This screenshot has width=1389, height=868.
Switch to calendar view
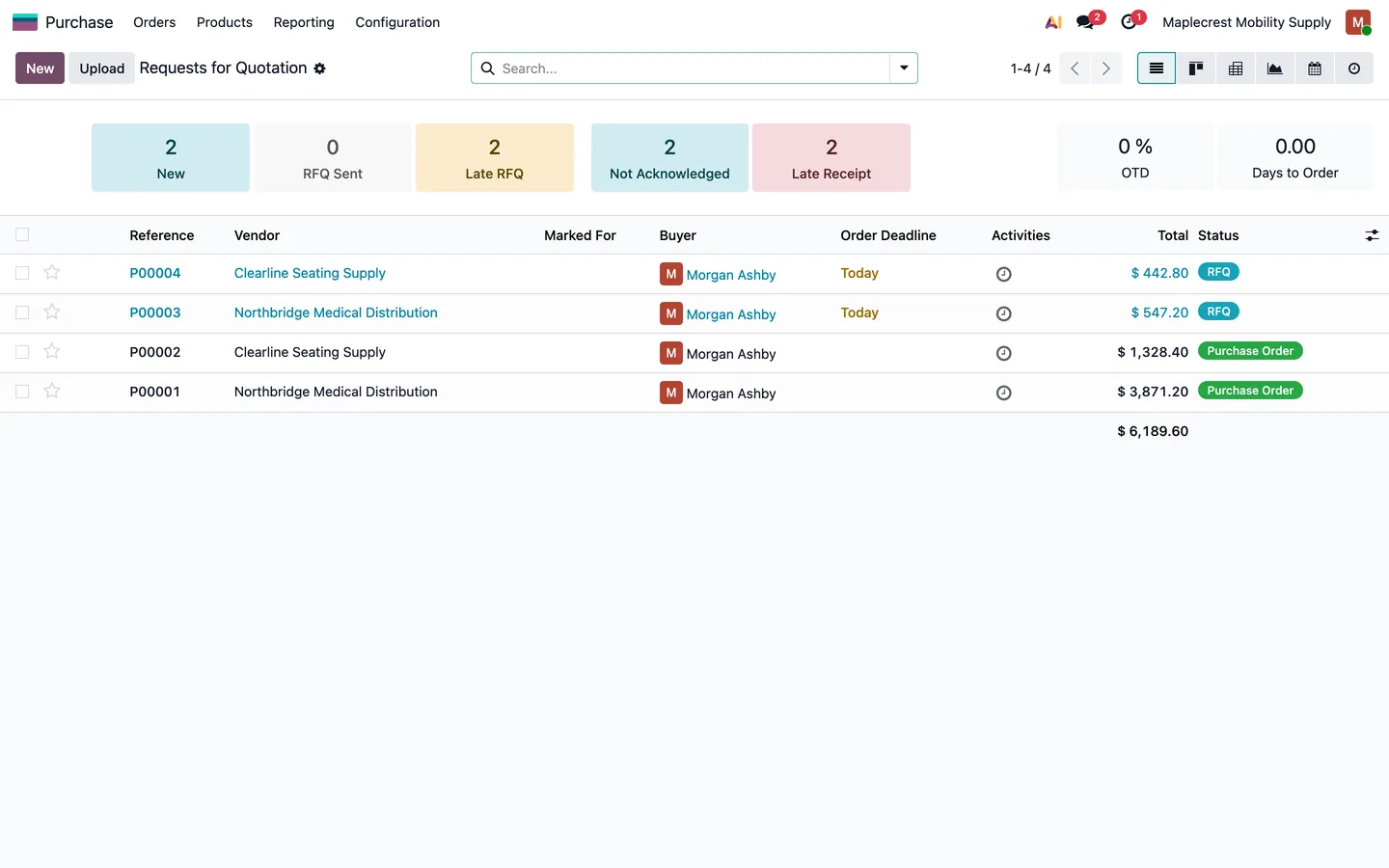[1315, 68]
